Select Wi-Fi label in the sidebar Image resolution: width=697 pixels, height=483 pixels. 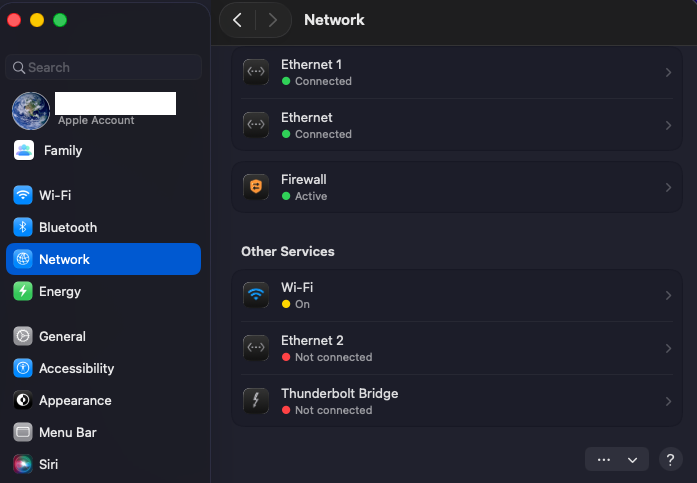point(55,196)
